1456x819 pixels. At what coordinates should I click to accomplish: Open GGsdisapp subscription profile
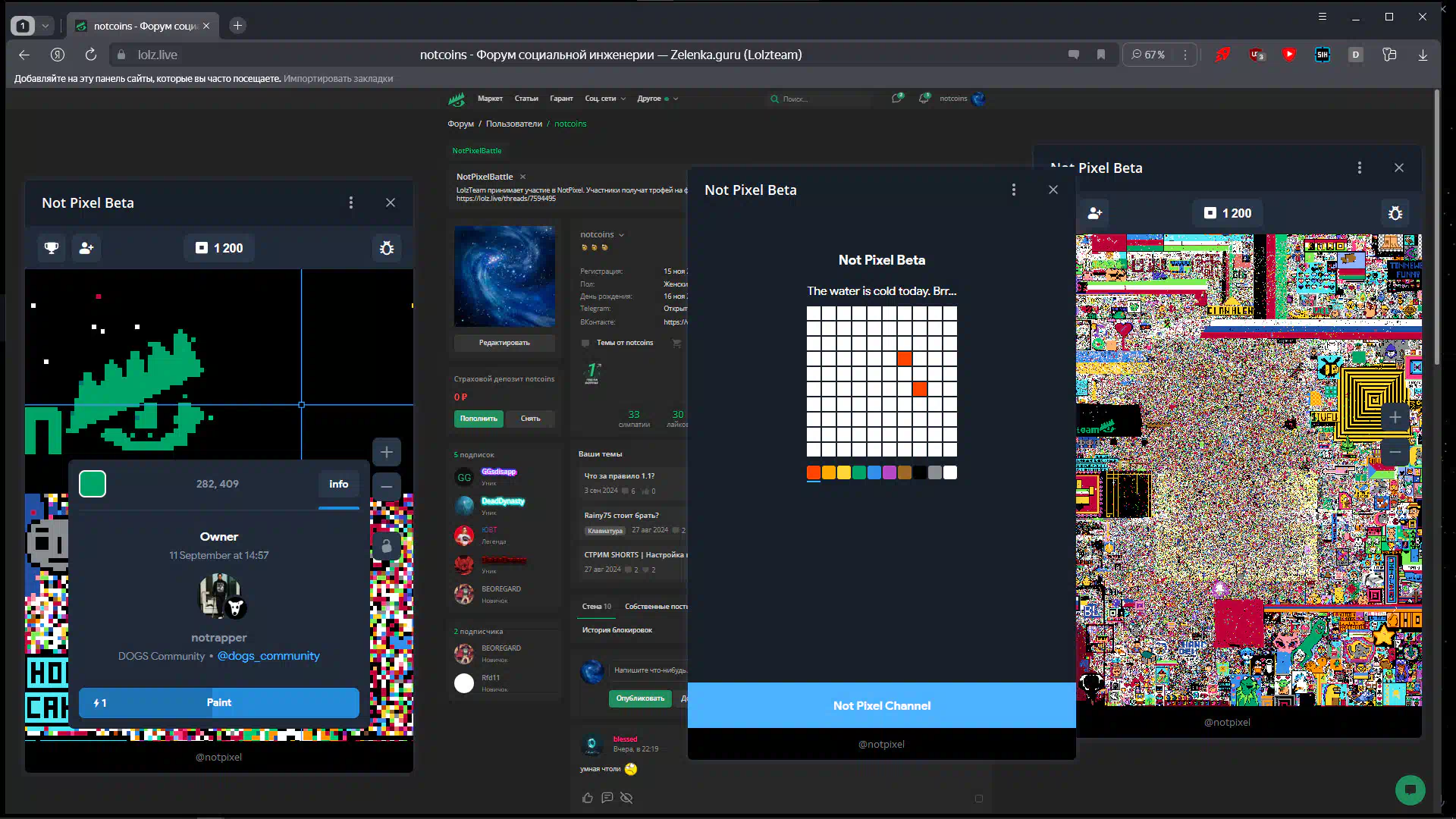498,472
